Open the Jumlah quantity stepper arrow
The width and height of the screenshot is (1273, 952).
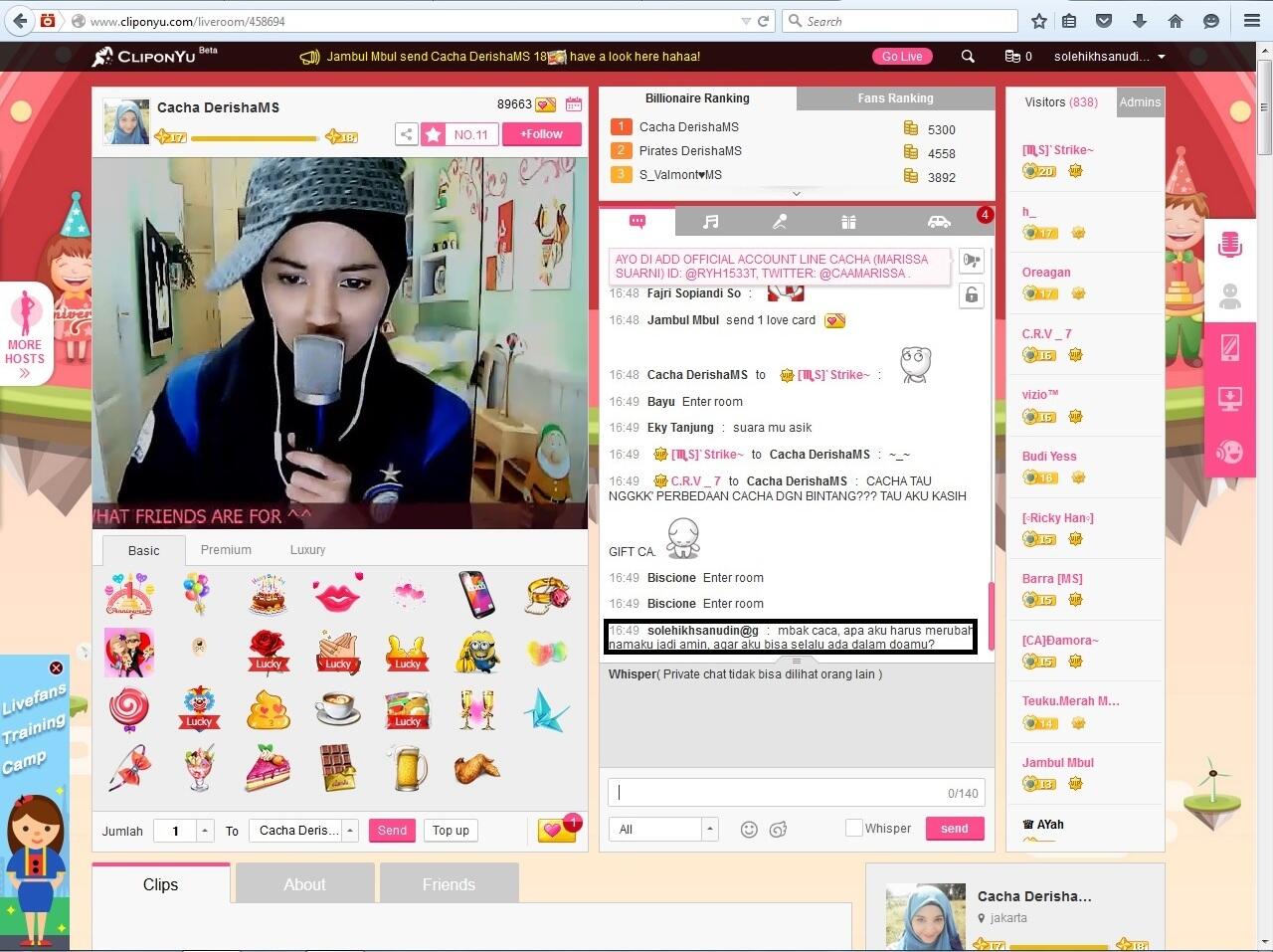[205, 831]
